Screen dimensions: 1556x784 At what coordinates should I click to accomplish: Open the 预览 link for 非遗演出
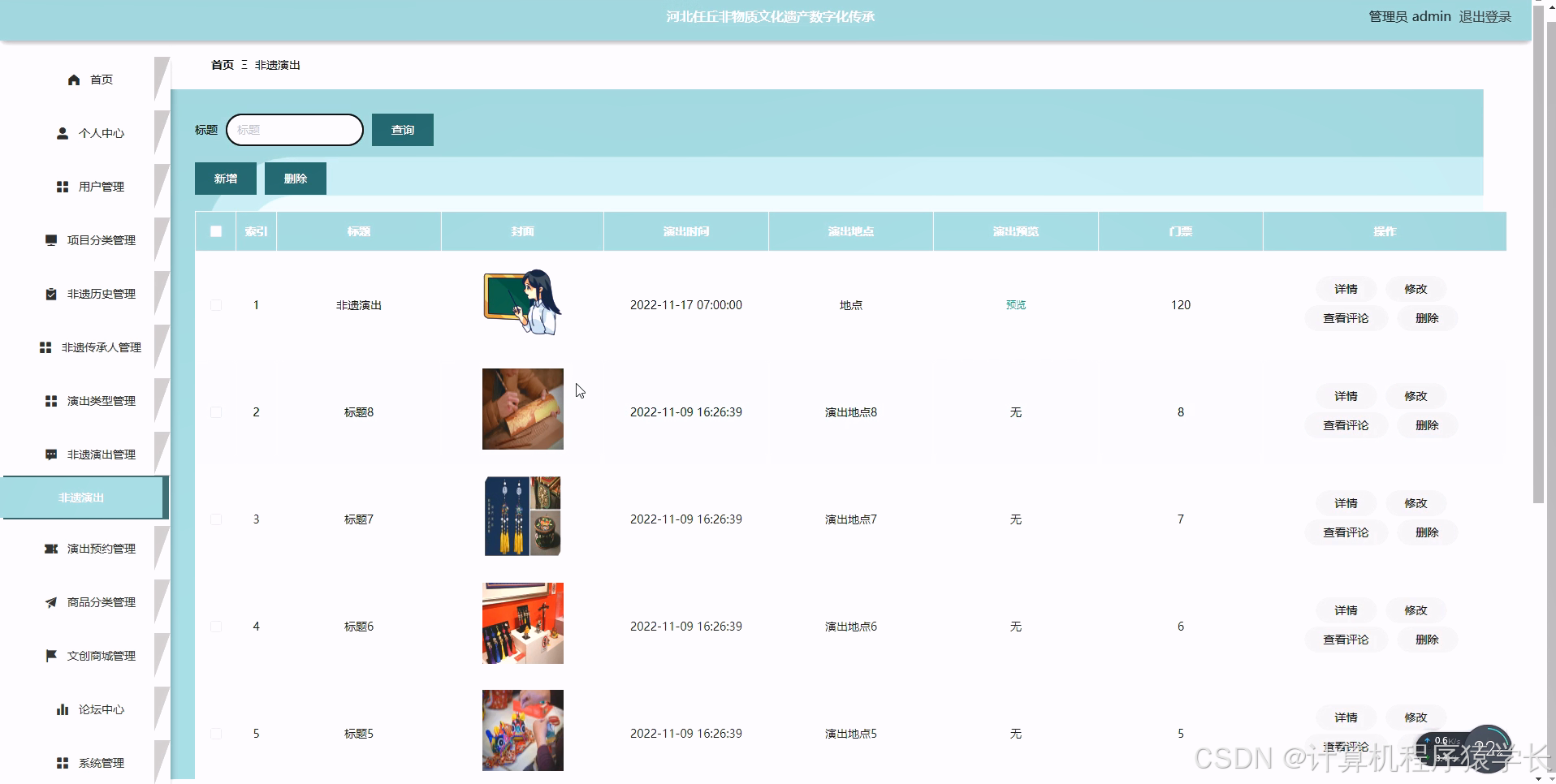(x=1016, y=305)
